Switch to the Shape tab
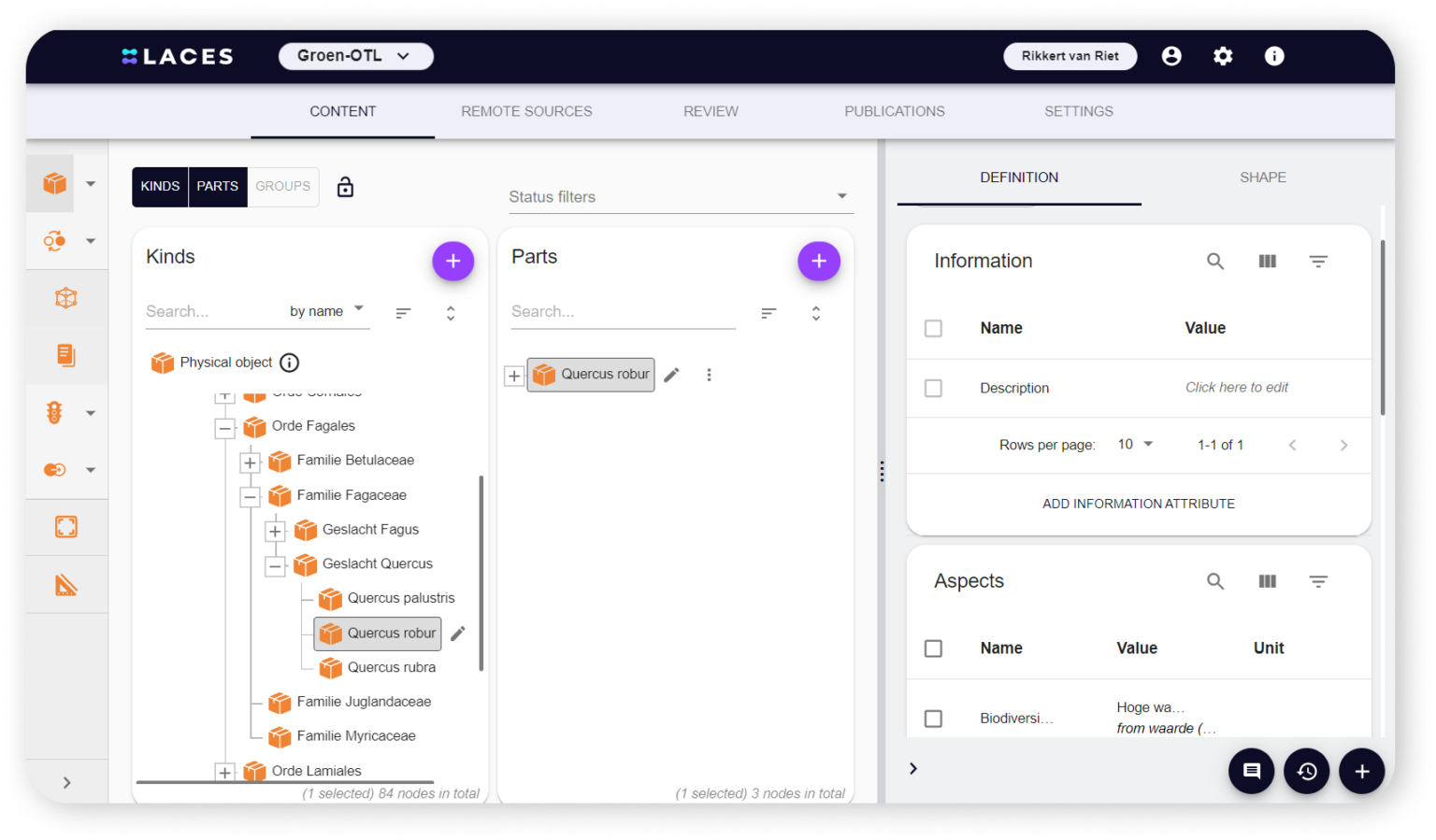This screenshot has width=1436, height=840. tap(1263, 178)
